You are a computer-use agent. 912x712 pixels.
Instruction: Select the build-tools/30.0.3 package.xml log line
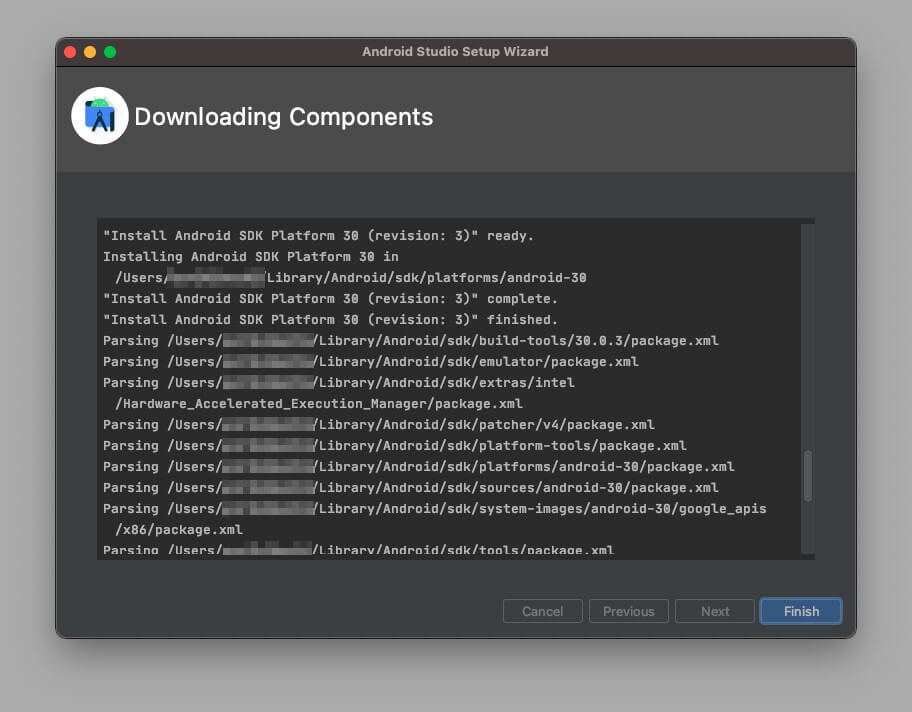[x=410, y=340]
